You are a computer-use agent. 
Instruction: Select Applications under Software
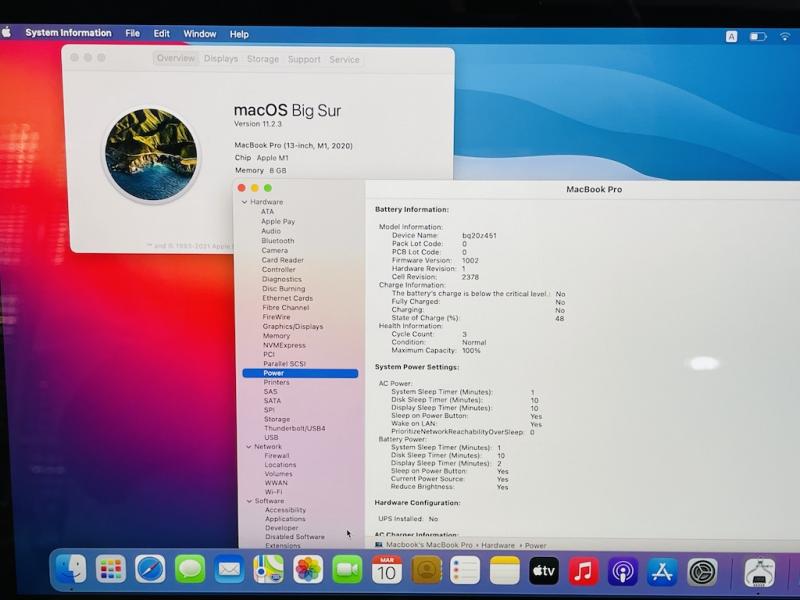285,519
